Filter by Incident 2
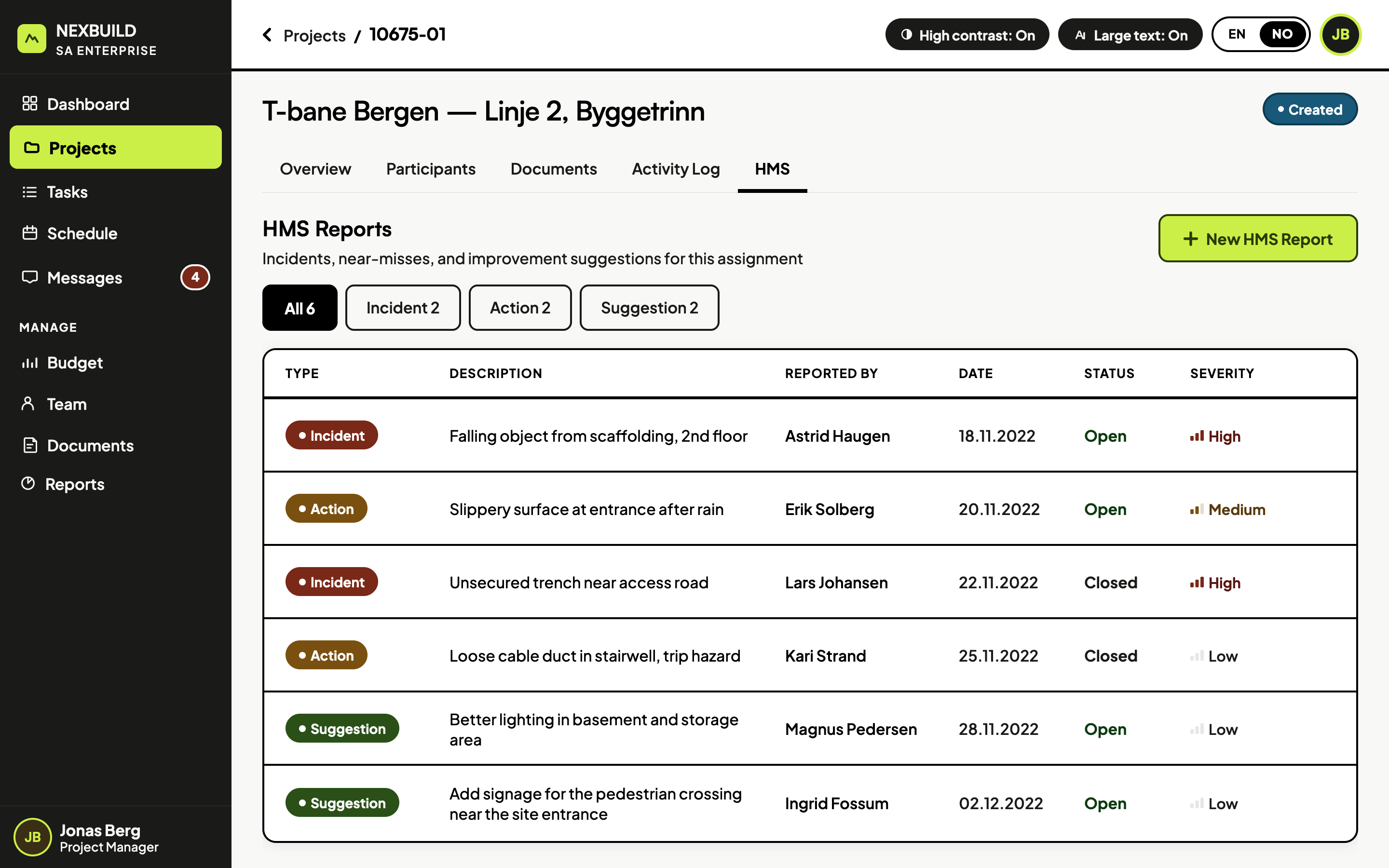 pyautogui.click(x=403, y=308)
